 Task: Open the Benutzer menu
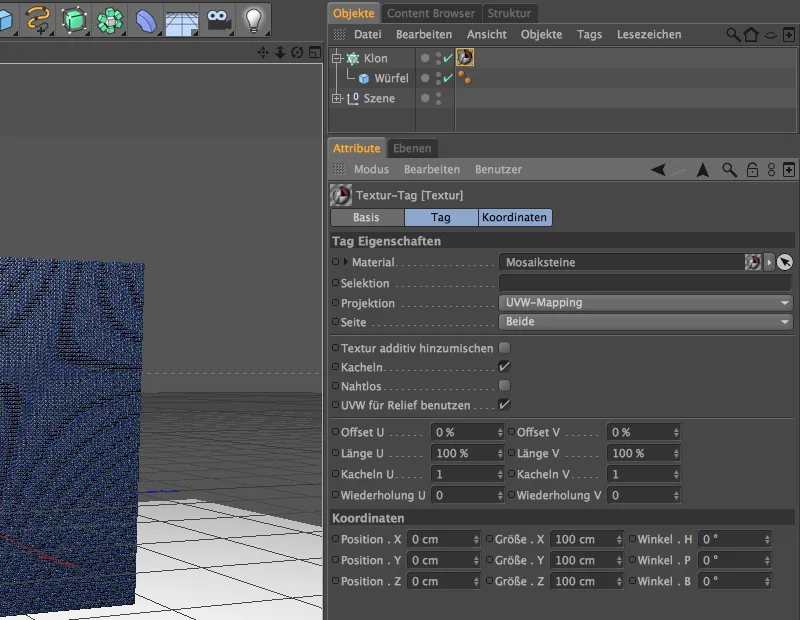coord(498,169)
